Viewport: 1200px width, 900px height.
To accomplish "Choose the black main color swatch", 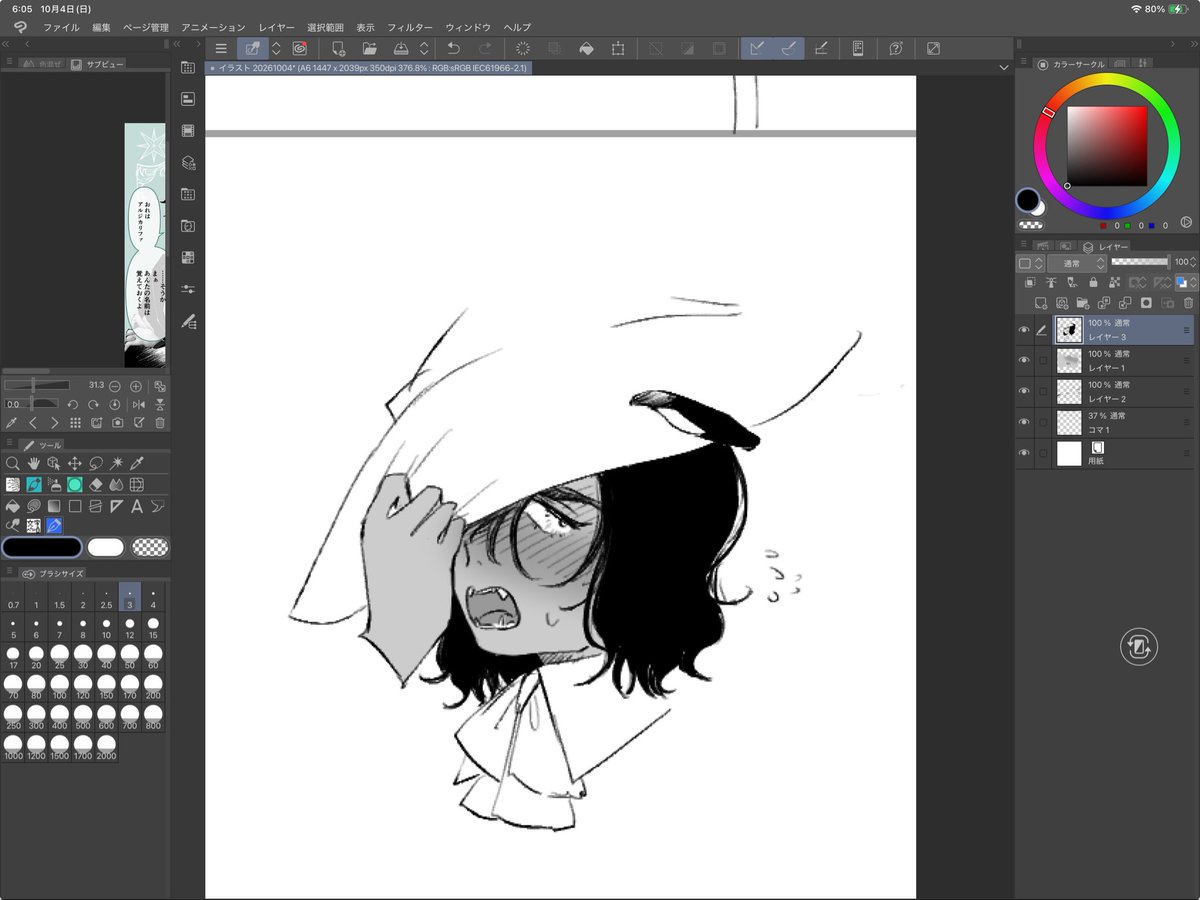I will [42, 547].
